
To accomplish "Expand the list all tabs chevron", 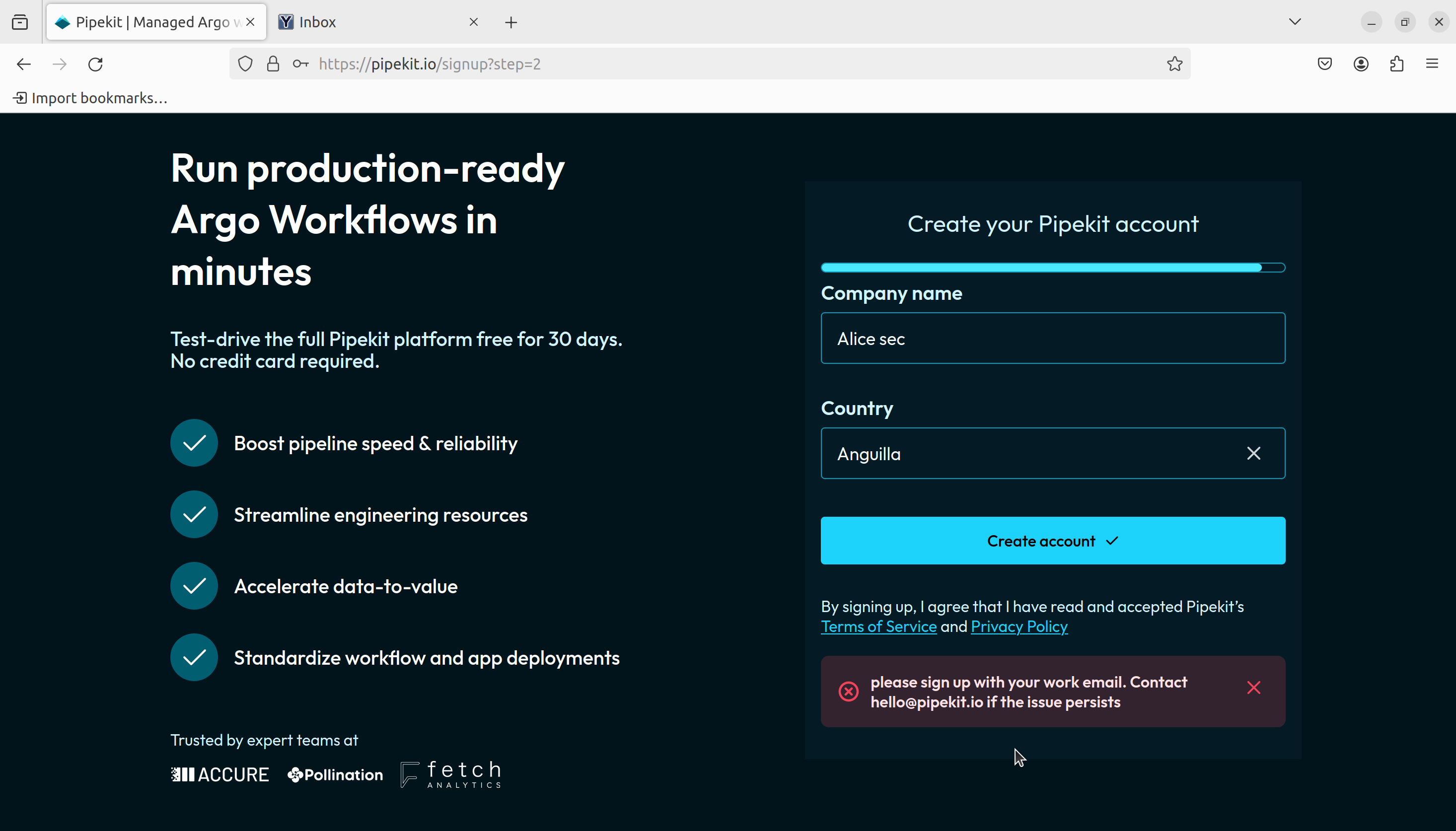I will [x=1295, y=22].
